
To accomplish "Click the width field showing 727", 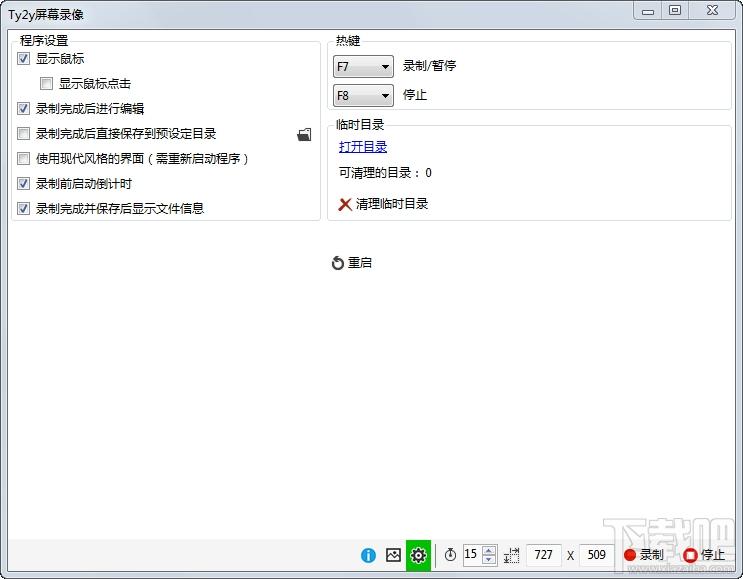I will [544, 555].
